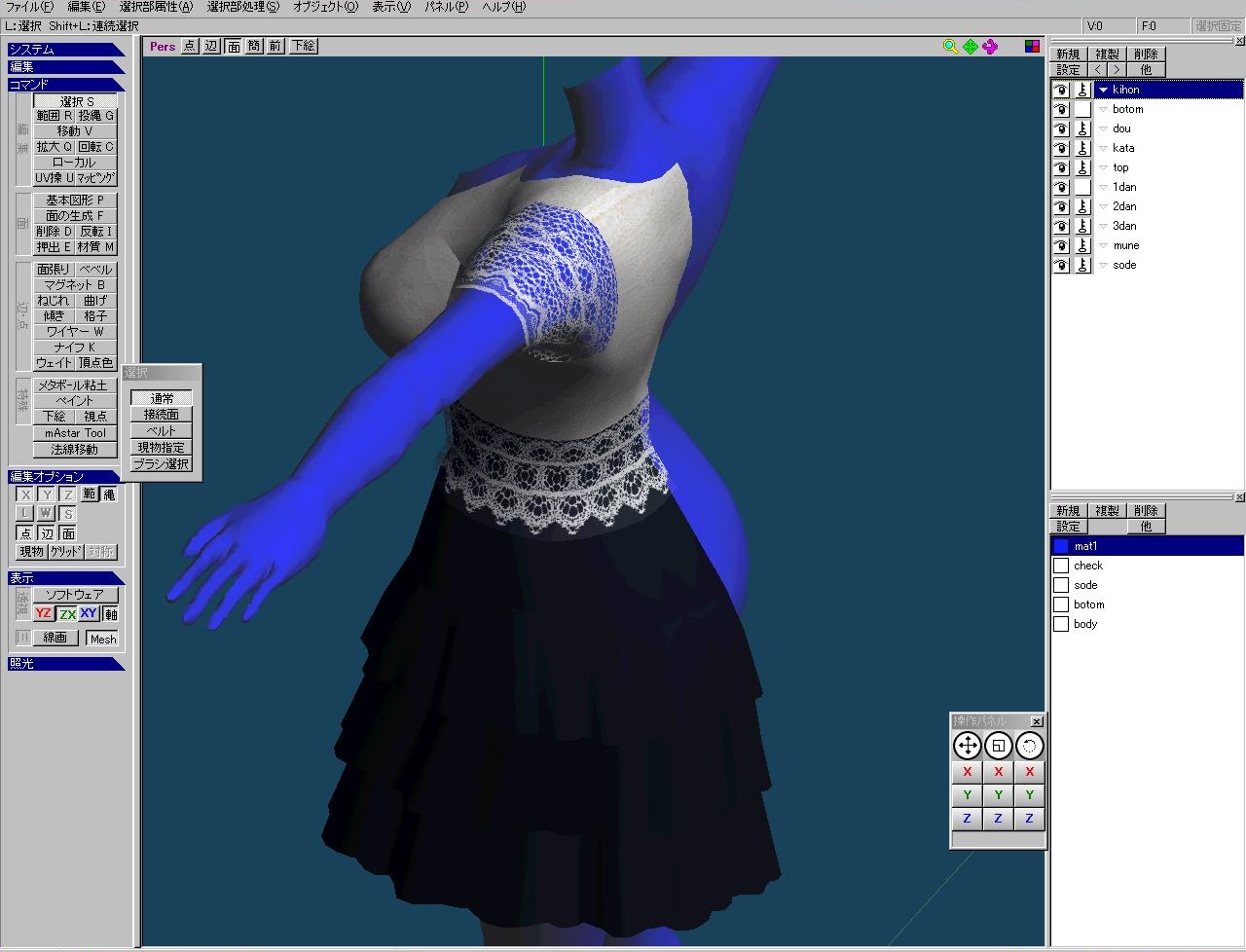Viewport: 1246px width, 952px height.
Task: Select the scale handle in operation panel
Action: coord(998,746)
